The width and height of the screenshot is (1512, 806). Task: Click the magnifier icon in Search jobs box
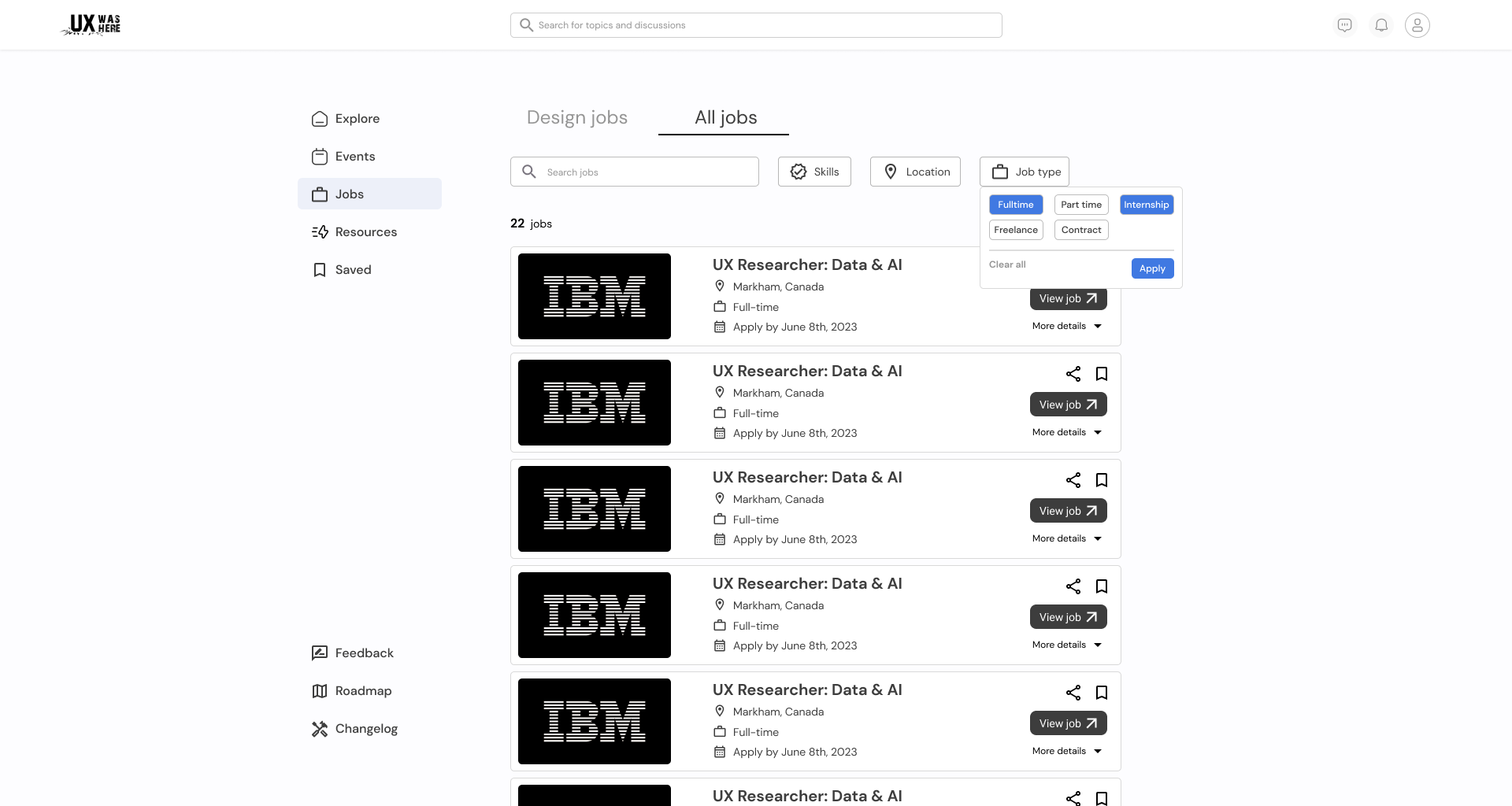pyautogui.click(x=529, y=172)
